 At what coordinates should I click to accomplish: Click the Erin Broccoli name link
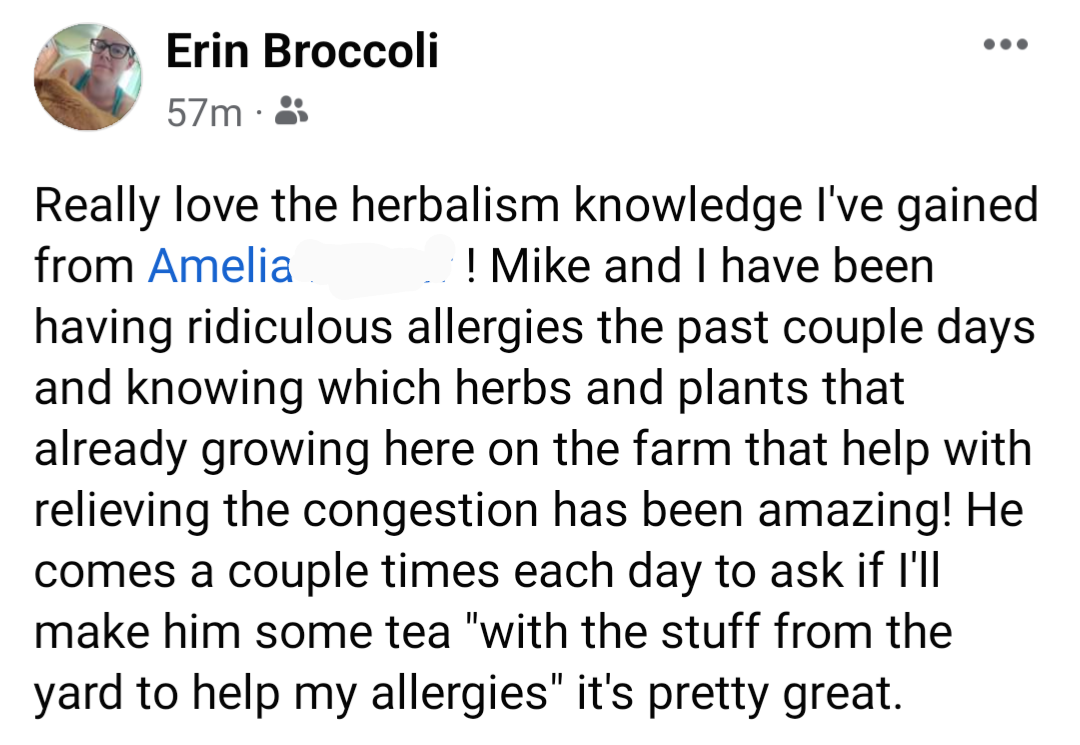[x=302, y=51]
